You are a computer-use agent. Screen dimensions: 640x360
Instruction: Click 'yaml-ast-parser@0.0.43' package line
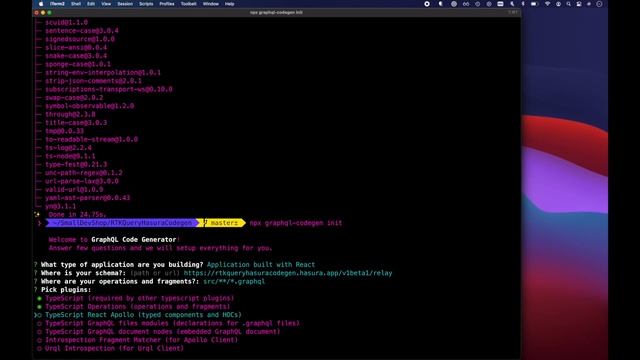tap(87, 198)
